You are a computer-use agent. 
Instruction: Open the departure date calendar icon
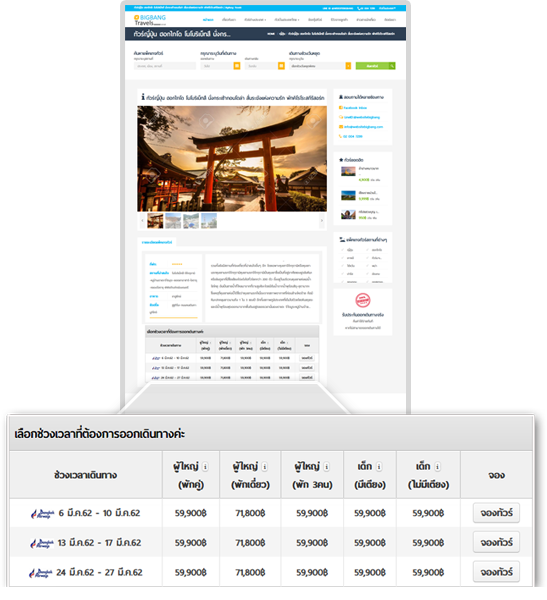coord(237,66)
